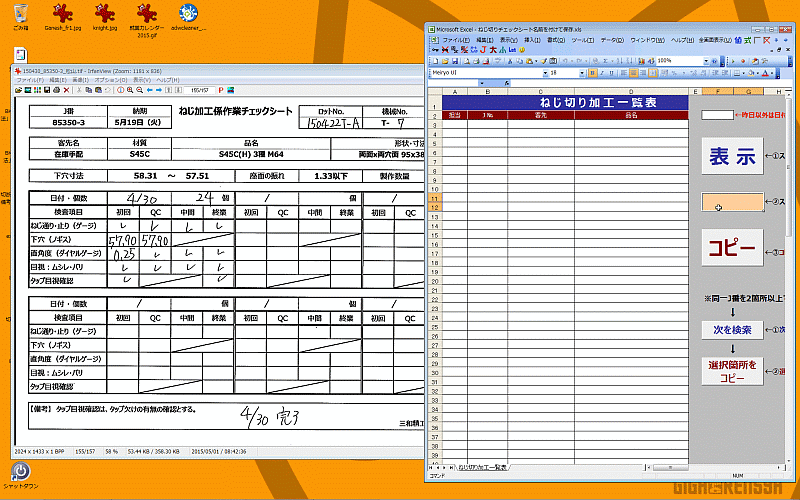
Task: Click the New workbook icon in Excel
Action: (x=436, y=61)
